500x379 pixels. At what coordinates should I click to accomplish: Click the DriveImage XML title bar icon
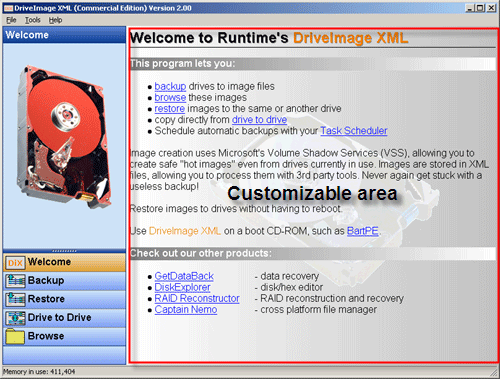pos(8,8)
